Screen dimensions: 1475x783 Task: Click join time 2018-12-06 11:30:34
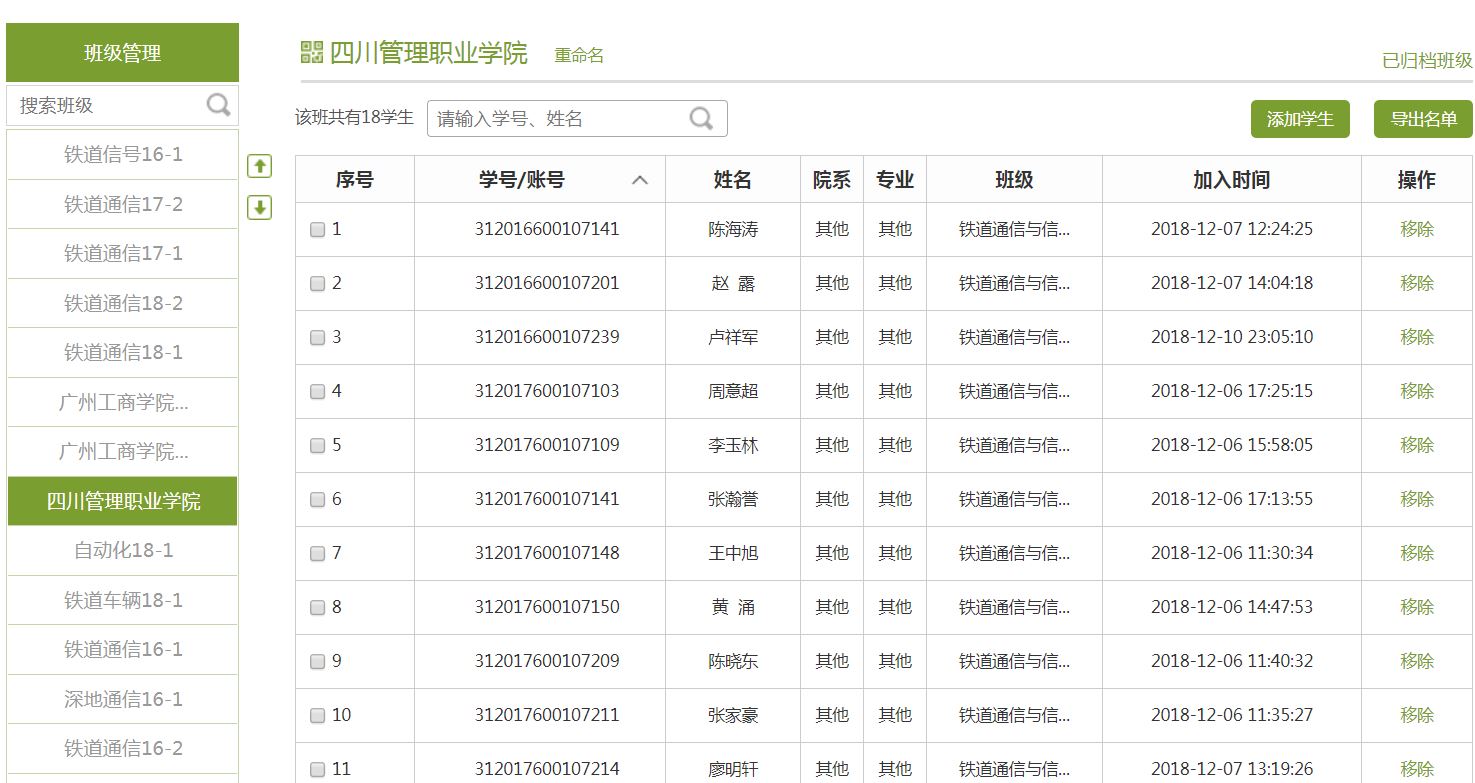pyautogui.click(x=1232, y=553)
